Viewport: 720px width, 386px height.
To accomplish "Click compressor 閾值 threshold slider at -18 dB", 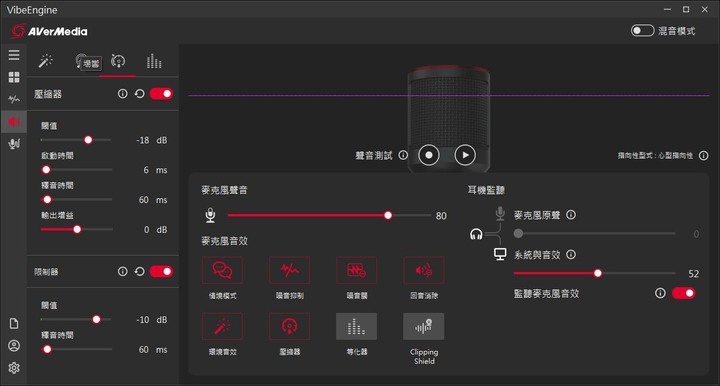I will (x=76, y=140).
